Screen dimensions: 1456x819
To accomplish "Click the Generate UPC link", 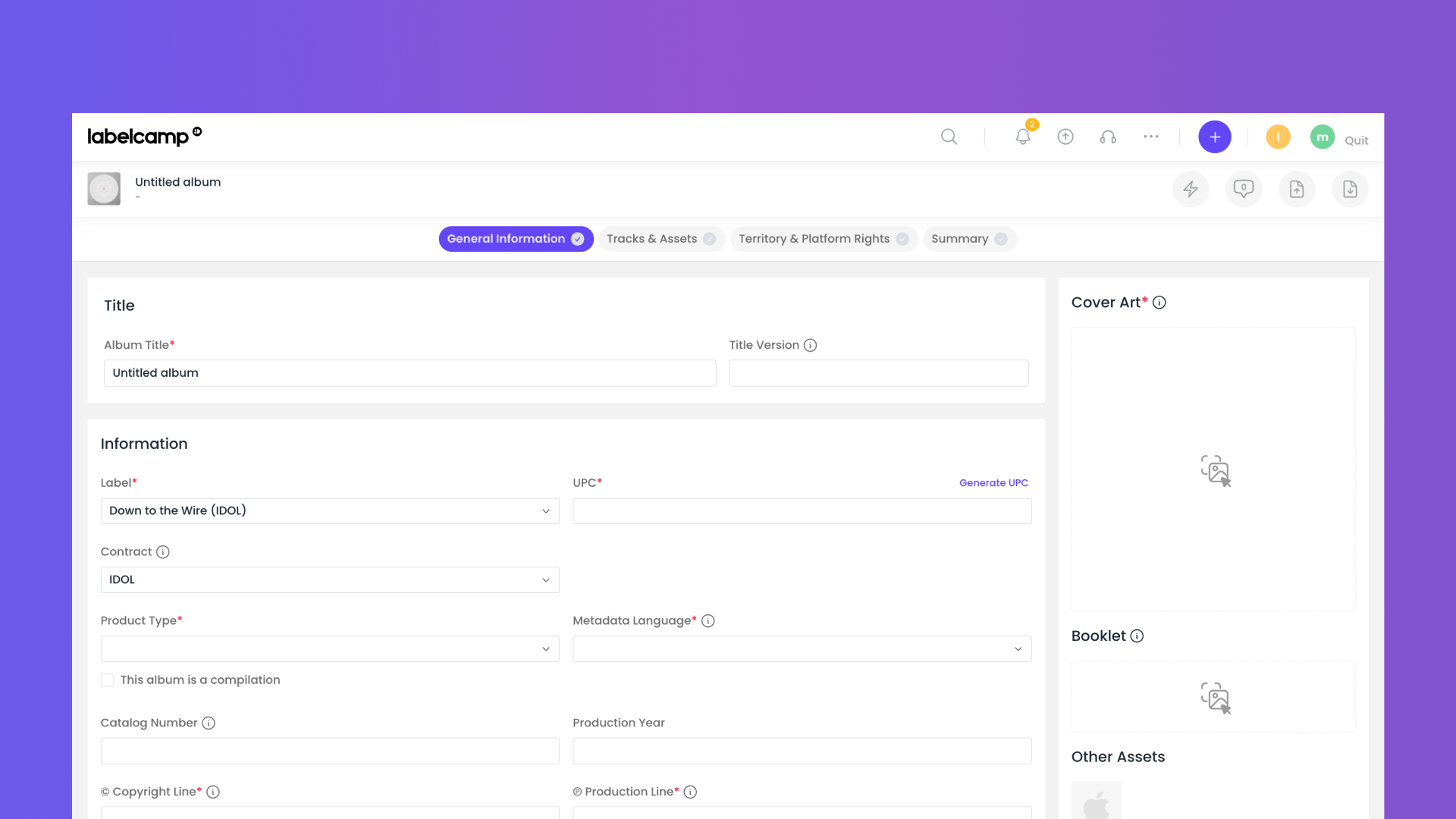I will pos(993,483).
